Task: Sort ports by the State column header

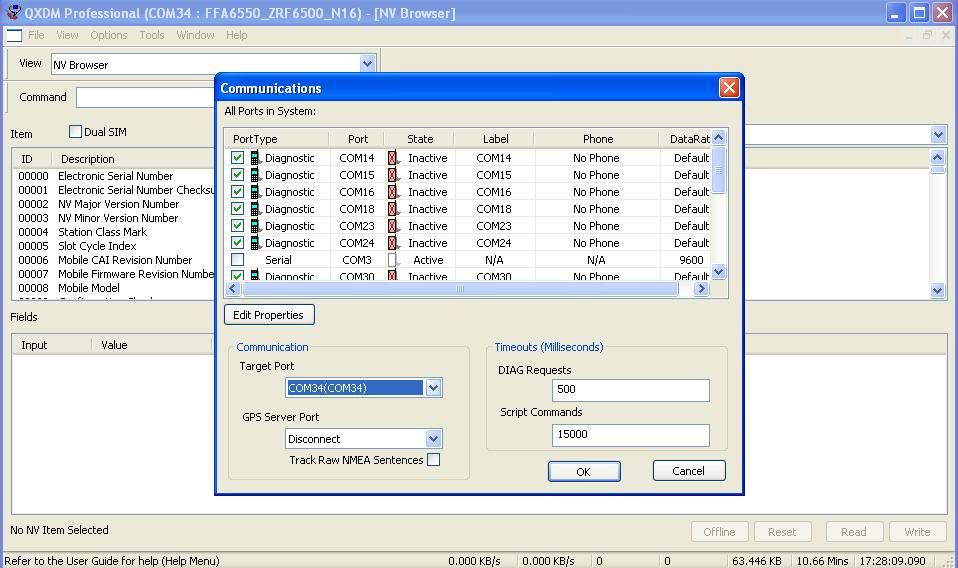Action: tap(420, 139)
